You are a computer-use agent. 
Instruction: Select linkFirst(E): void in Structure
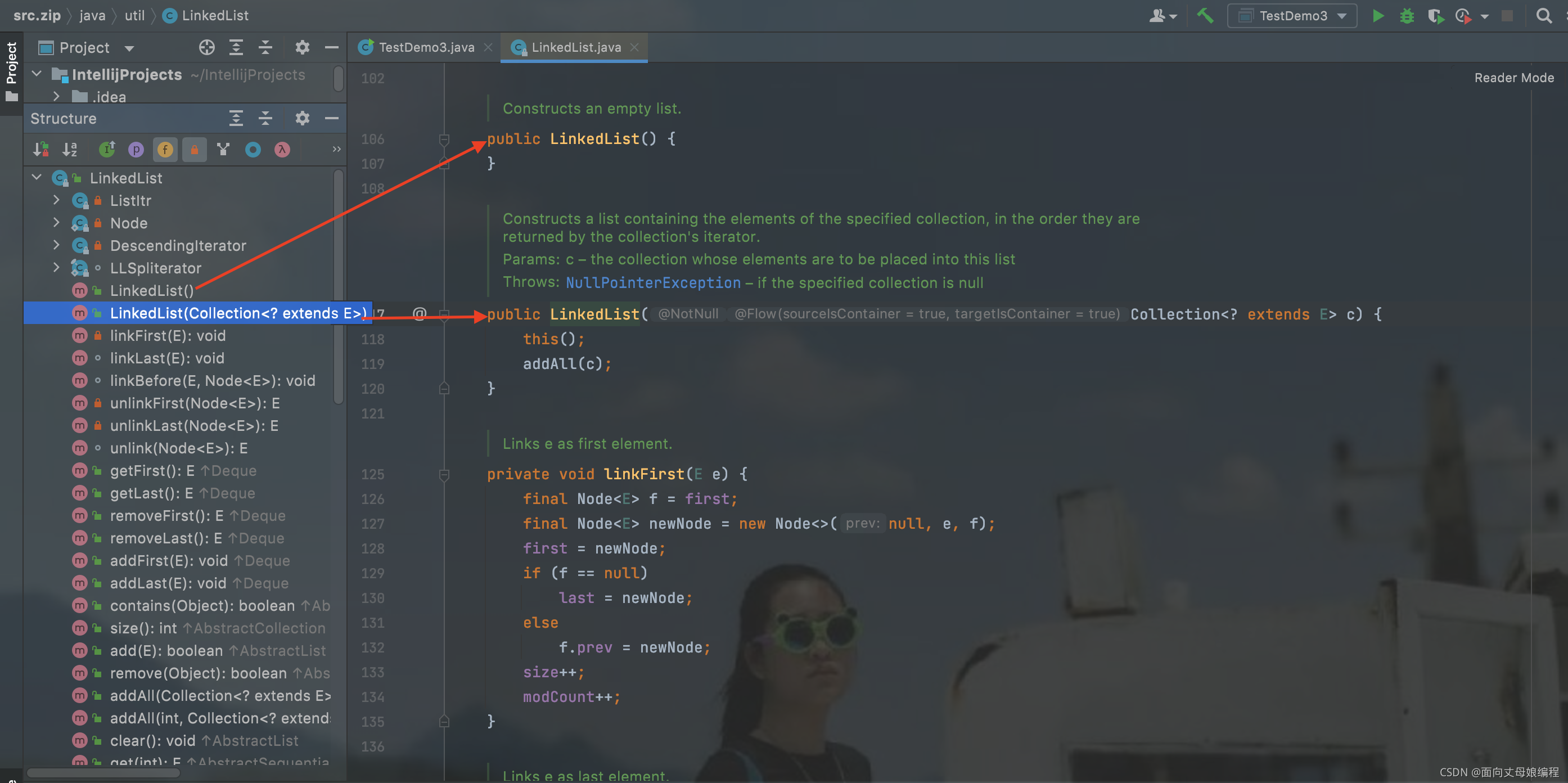coord(168,335)
